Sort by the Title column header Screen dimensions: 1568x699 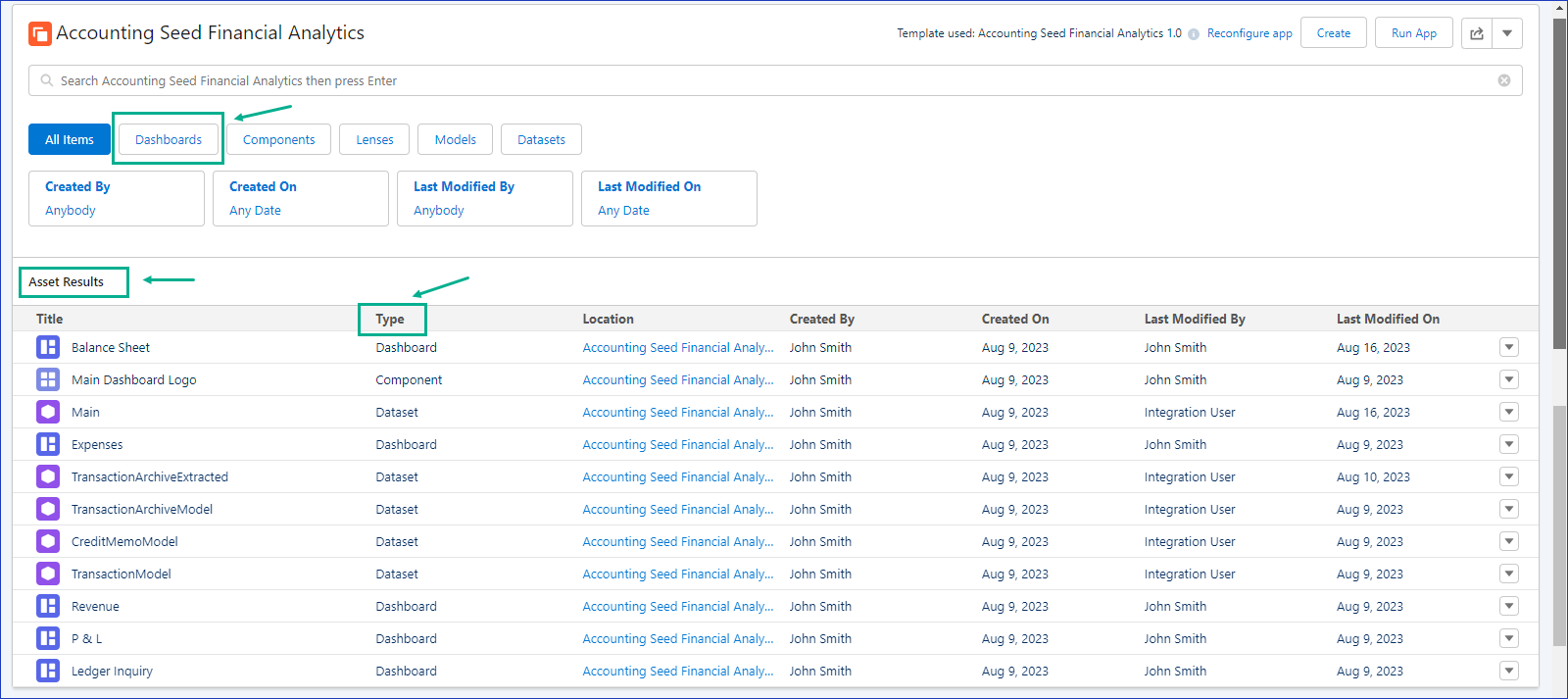[x=49, y=319]
